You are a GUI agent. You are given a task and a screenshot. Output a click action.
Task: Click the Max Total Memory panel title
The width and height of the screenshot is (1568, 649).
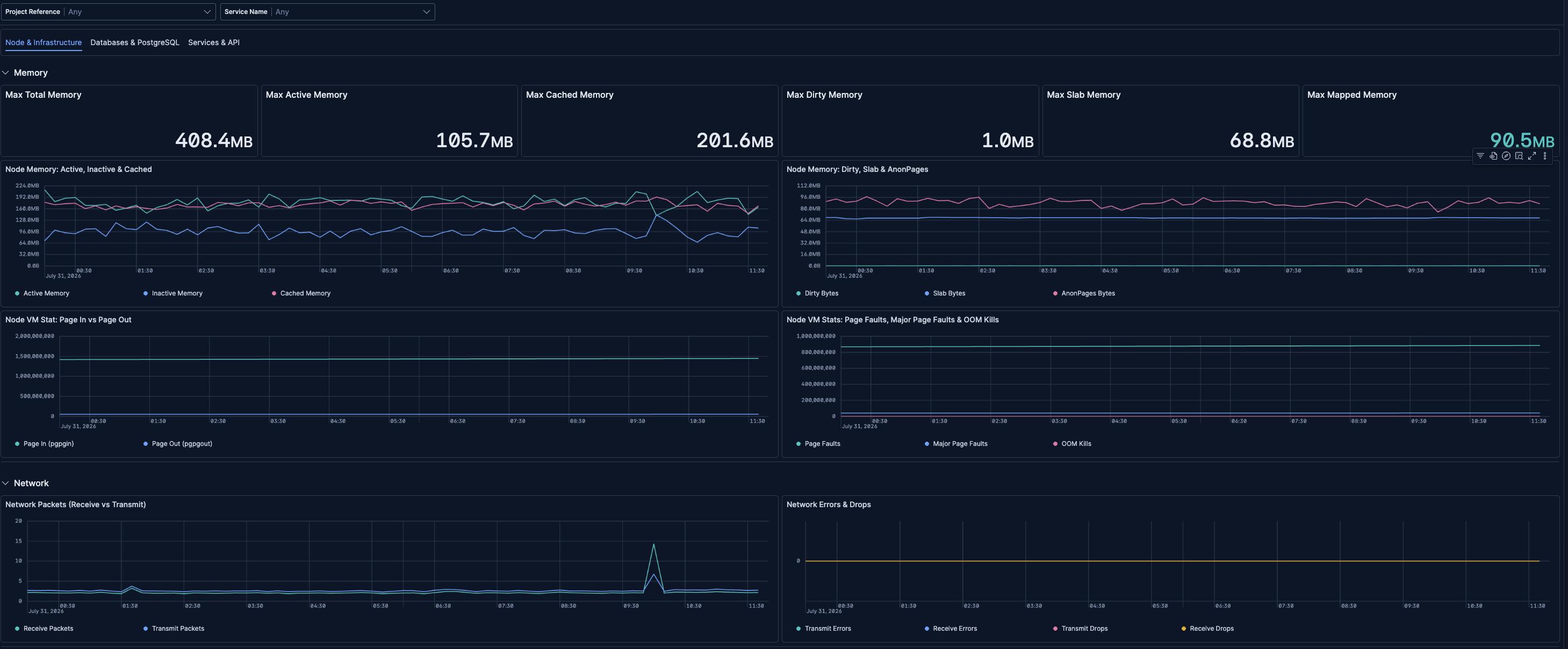click(43, 95)
